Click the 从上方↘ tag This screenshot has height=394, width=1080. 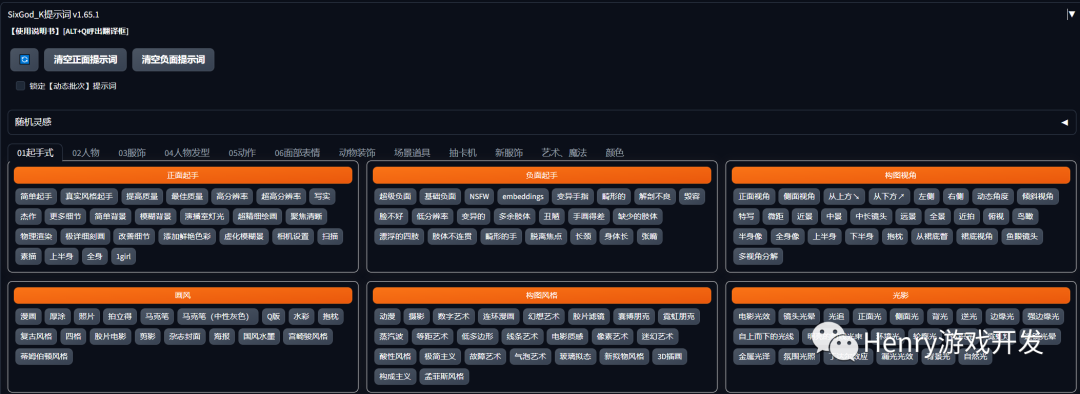(844, 196)
